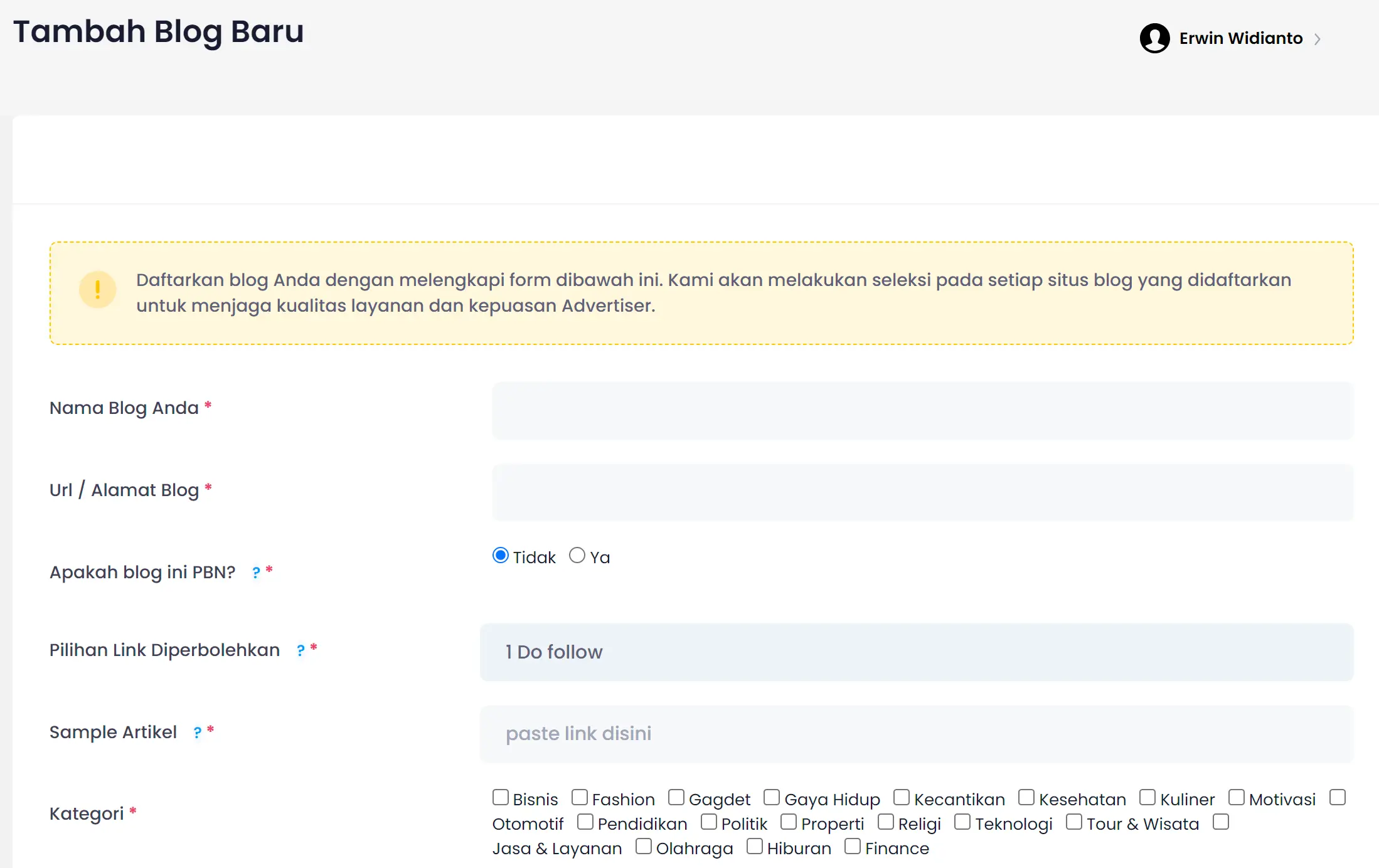Click the help icon beside Sample Artikel
1379x868 pixels.
point(198,733)
